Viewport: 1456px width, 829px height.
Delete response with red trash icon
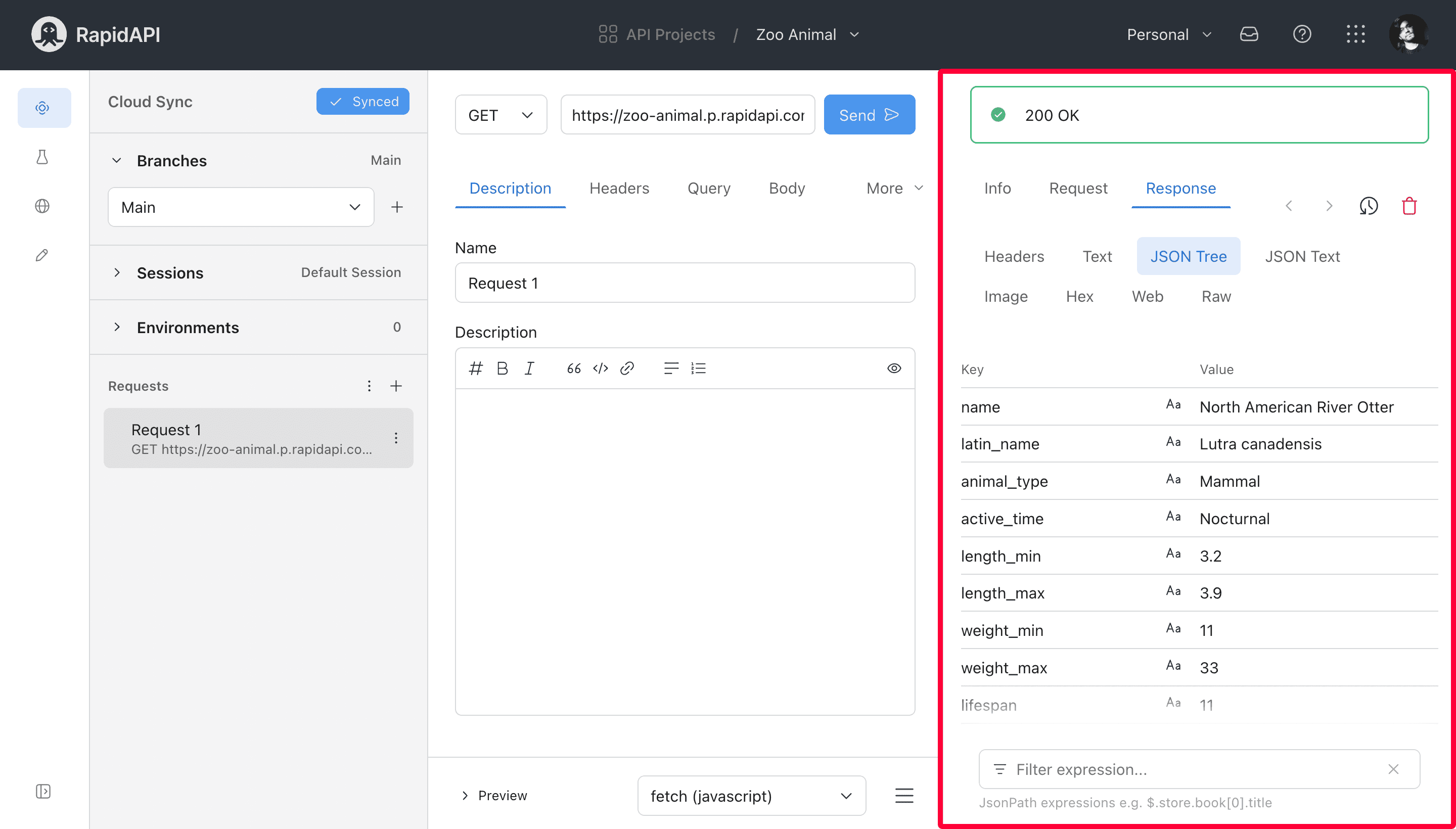[1409, 206]
